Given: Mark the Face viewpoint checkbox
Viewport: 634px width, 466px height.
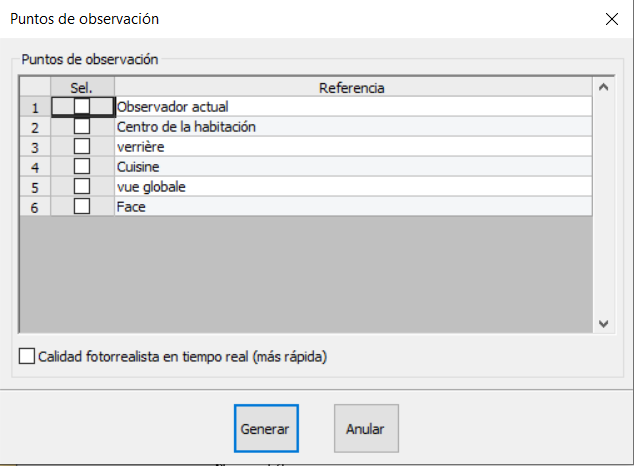Looking at the screenshot, I should (82, 206).
